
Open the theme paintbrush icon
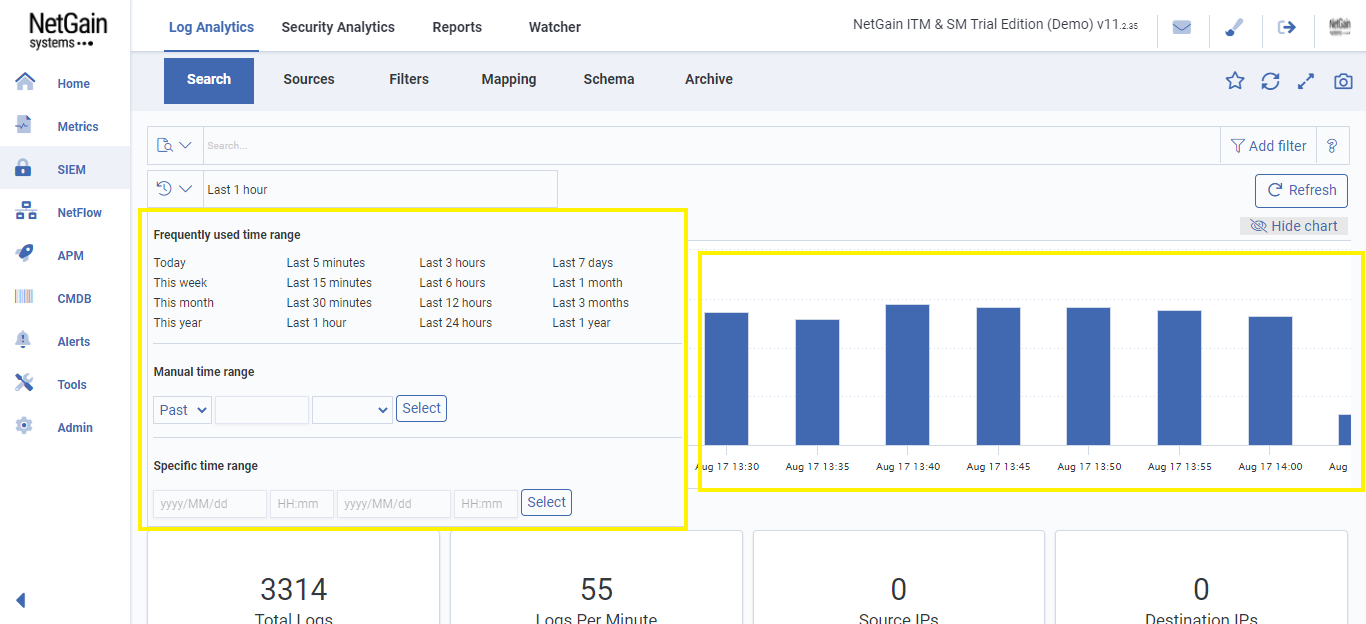coord(1234,27)
